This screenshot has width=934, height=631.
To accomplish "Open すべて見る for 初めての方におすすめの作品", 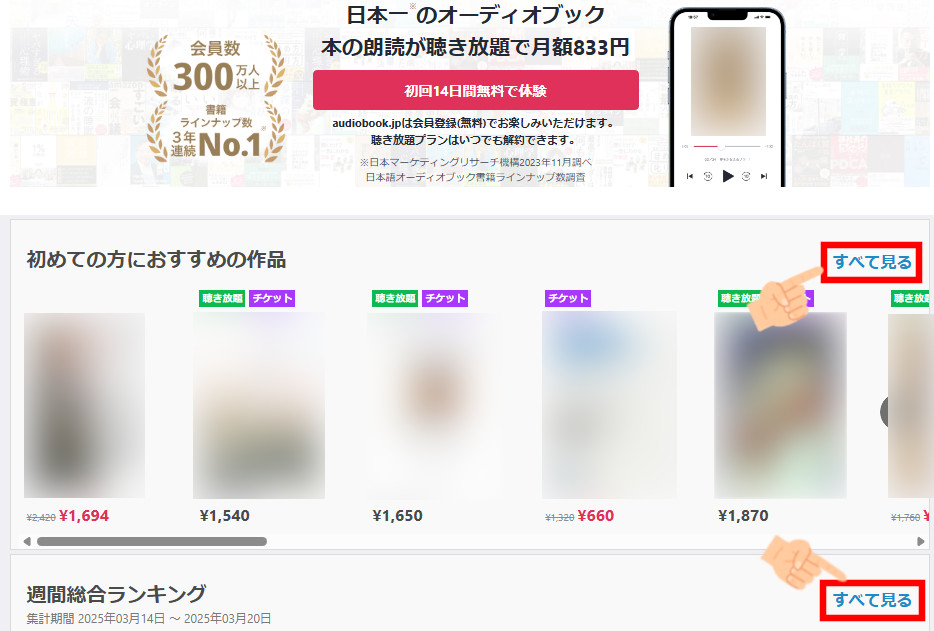I will [x=872, y=262].
